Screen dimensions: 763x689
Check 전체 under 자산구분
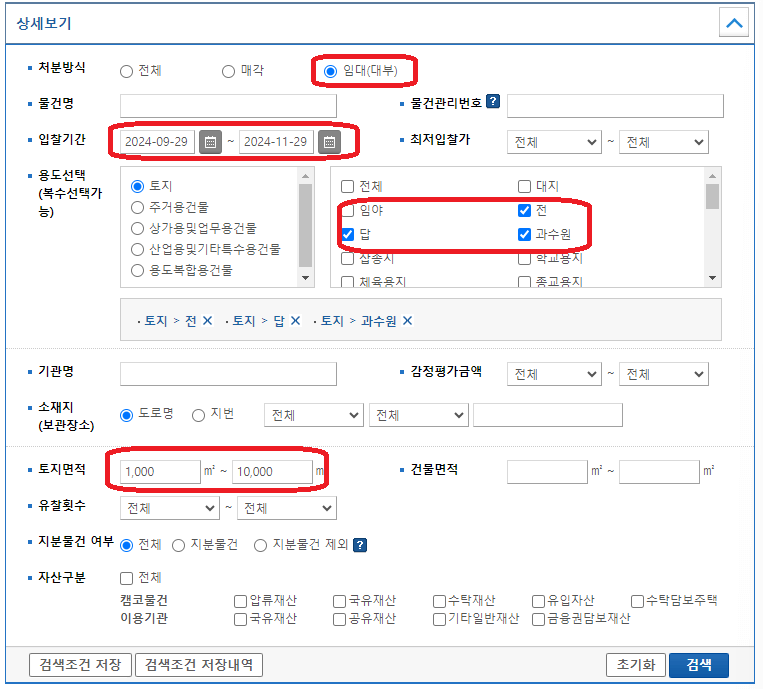(127, 578)
